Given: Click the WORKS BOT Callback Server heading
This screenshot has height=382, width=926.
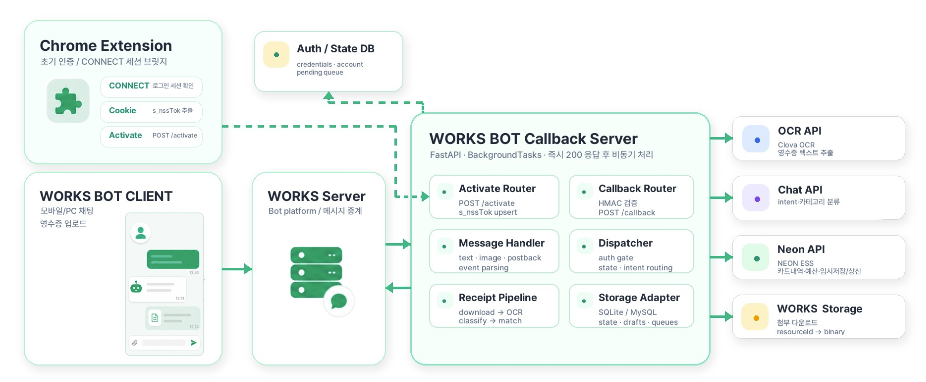Looking at the screenshot, I should pyautogui.click(x=533, y=139).
